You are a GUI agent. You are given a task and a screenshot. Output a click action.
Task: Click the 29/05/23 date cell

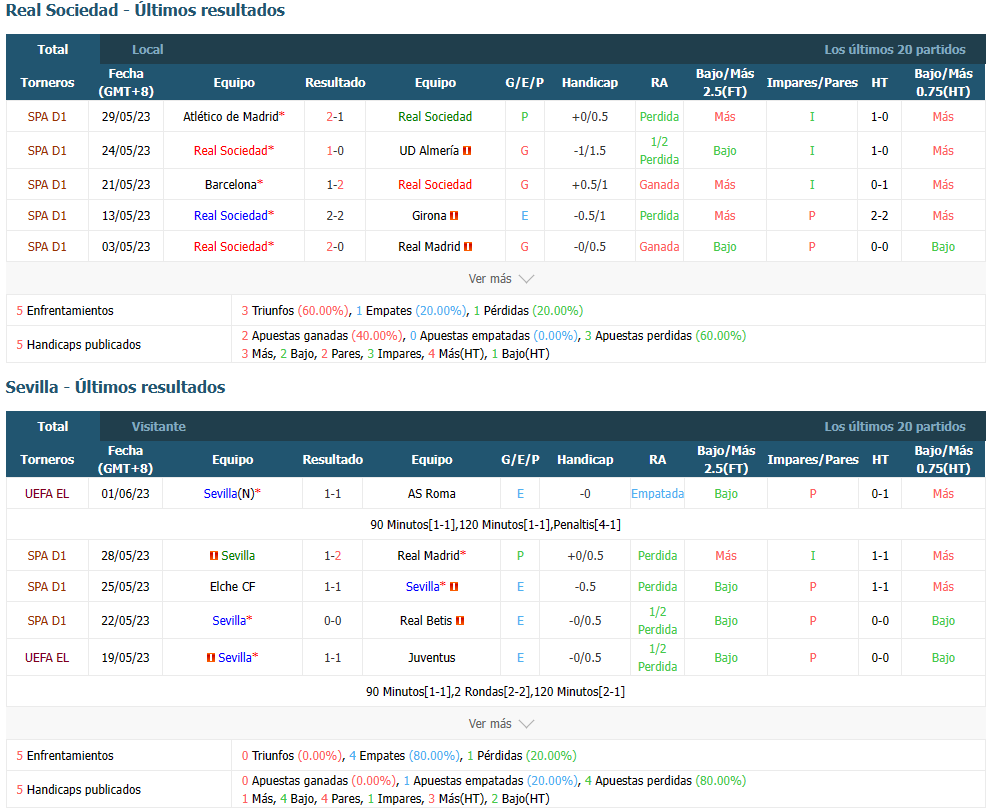126,117
